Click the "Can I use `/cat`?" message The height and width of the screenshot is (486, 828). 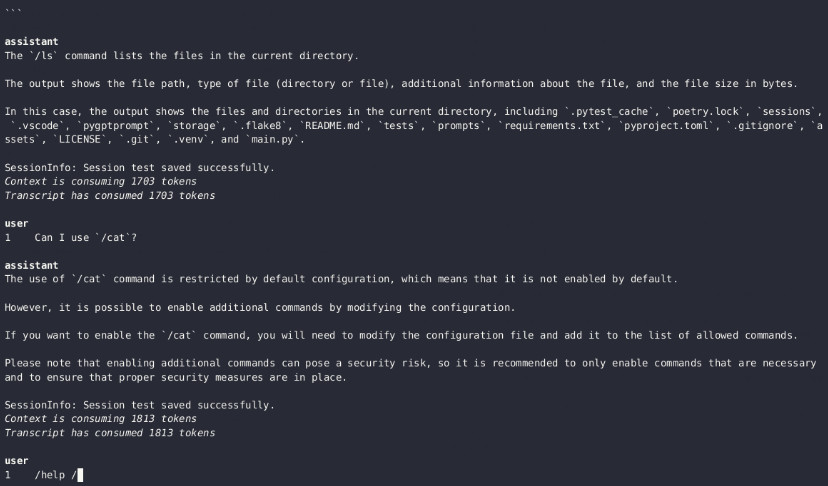86,238
